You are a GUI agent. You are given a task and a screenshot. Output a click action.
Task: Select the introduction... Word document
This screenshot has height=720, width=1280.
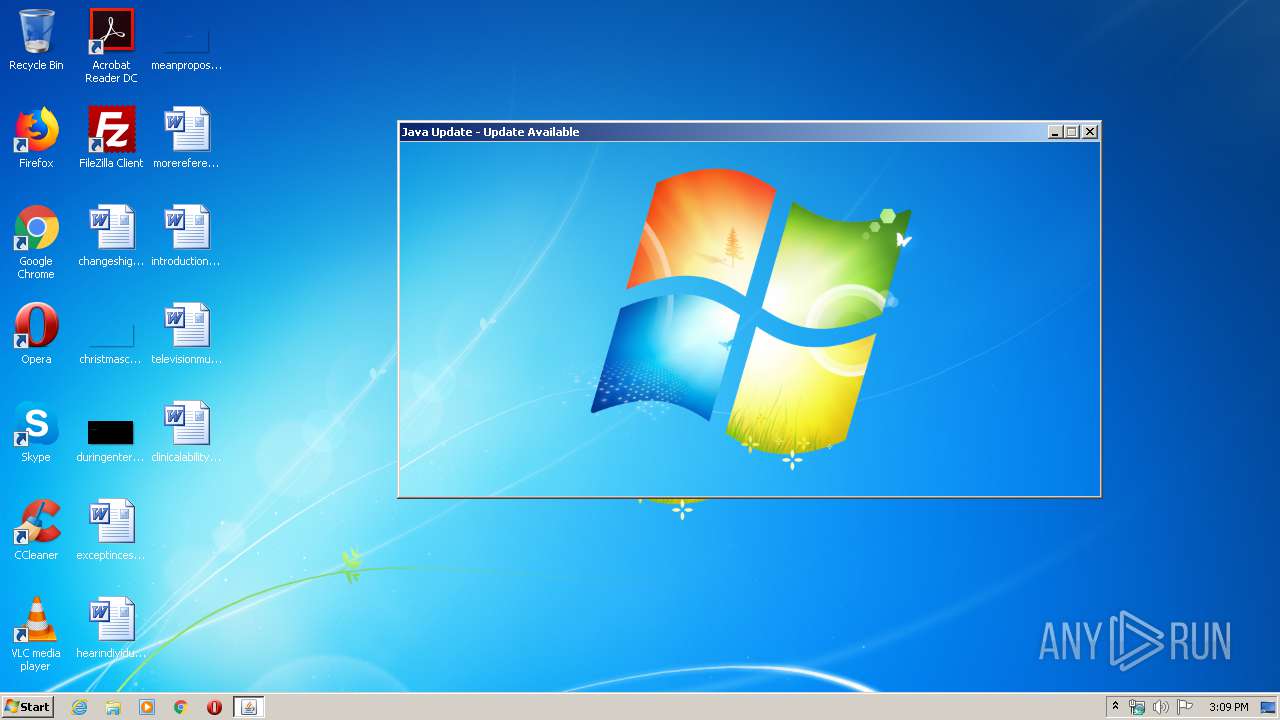(x=186, y=236)
